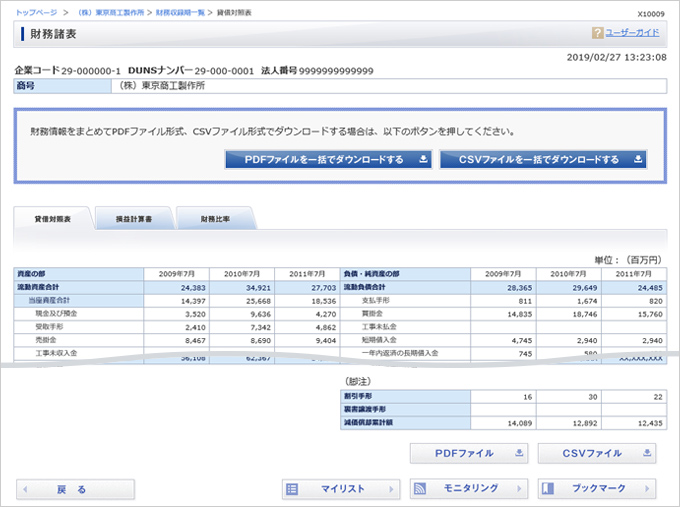
Task: Click left arrow icon on 戻る button
Action: pos(25,489)
